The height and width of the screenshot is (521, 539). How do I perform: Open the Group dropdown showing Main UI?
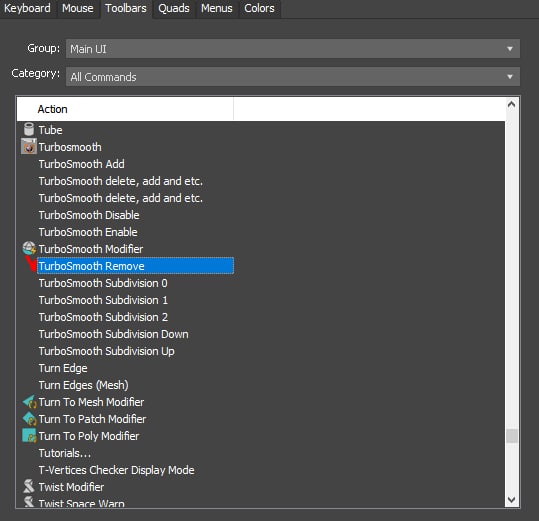tap(293, 49)
